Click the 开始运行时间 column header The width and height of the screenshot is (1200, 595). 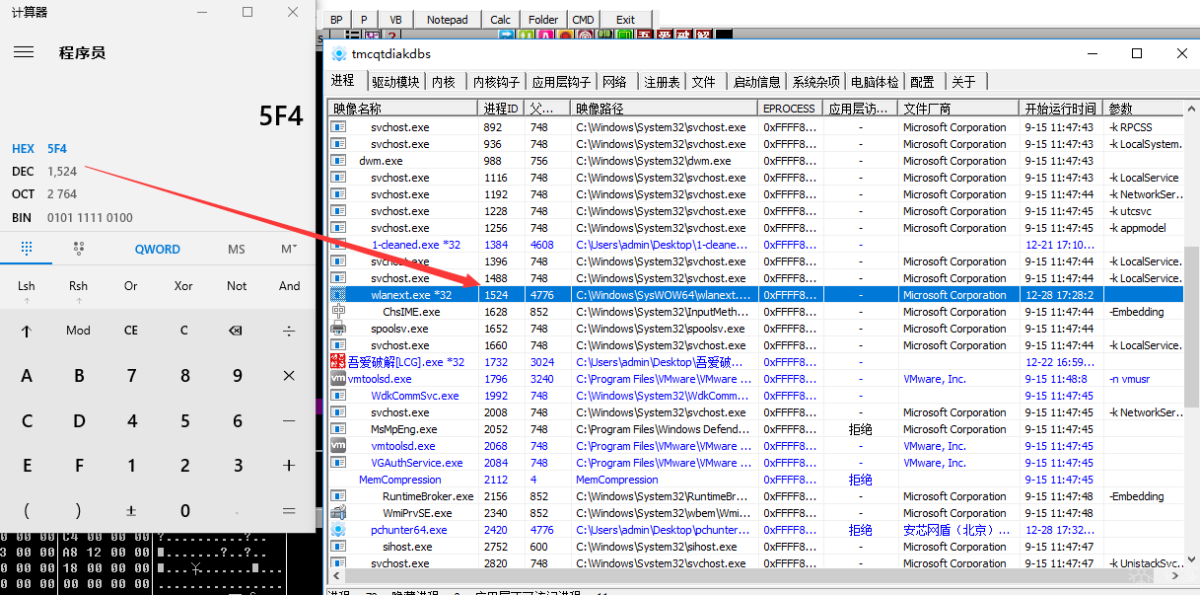coord(1061,108)
